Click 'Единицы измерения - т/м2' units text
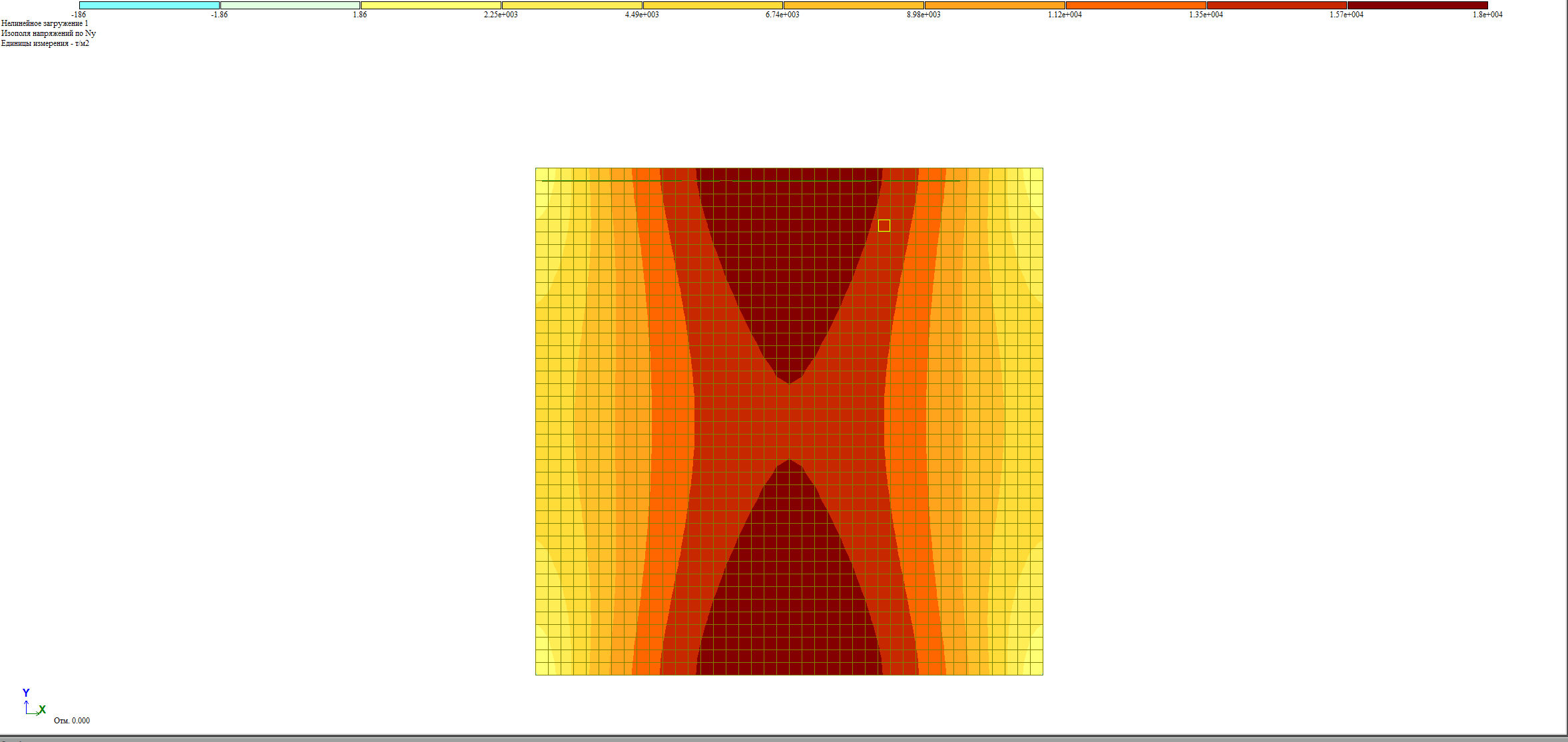The height and width of the screenshot is (742, 1568). click(x=45, y=43)
